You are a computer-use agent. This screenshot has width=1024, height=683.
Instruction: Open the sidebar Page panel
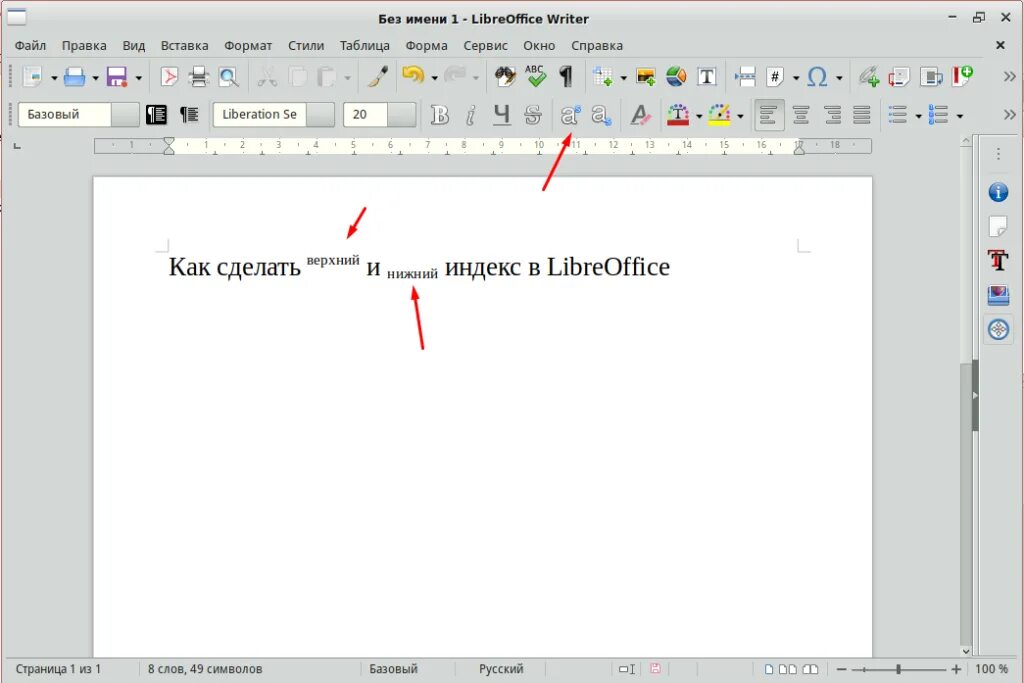point(998,226)
